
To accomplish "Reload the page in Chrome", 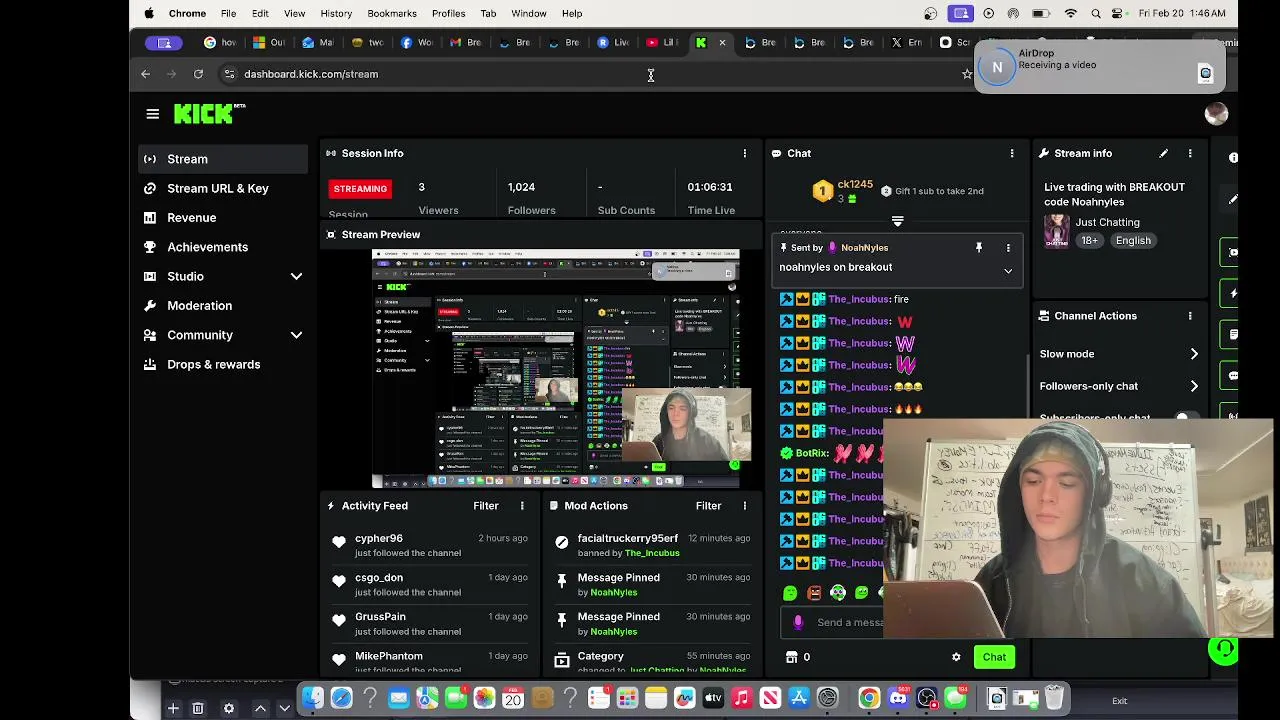I will [198, 74].
